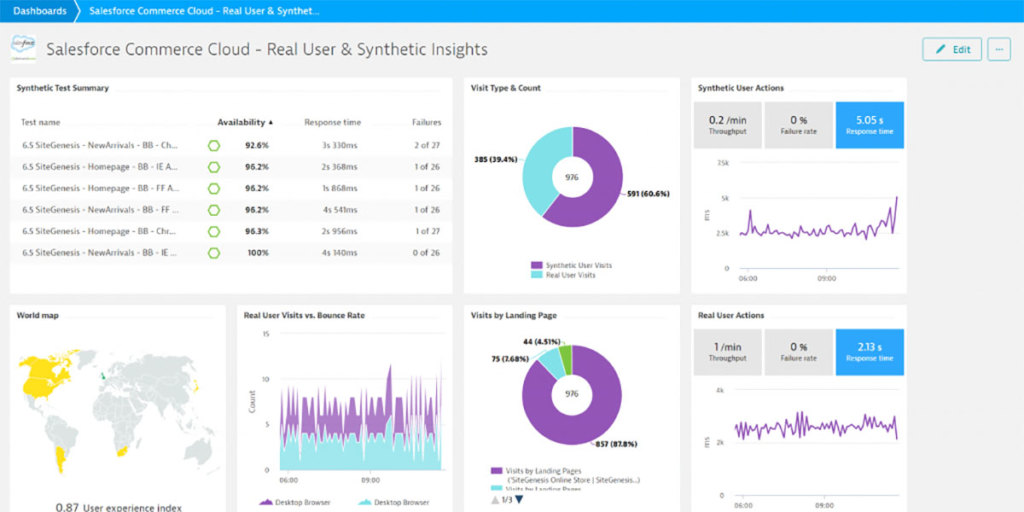Open the more options ellipsis button
Viewport: 1024px width, 512px height.
pyautogui.click(x=999, y=49)
